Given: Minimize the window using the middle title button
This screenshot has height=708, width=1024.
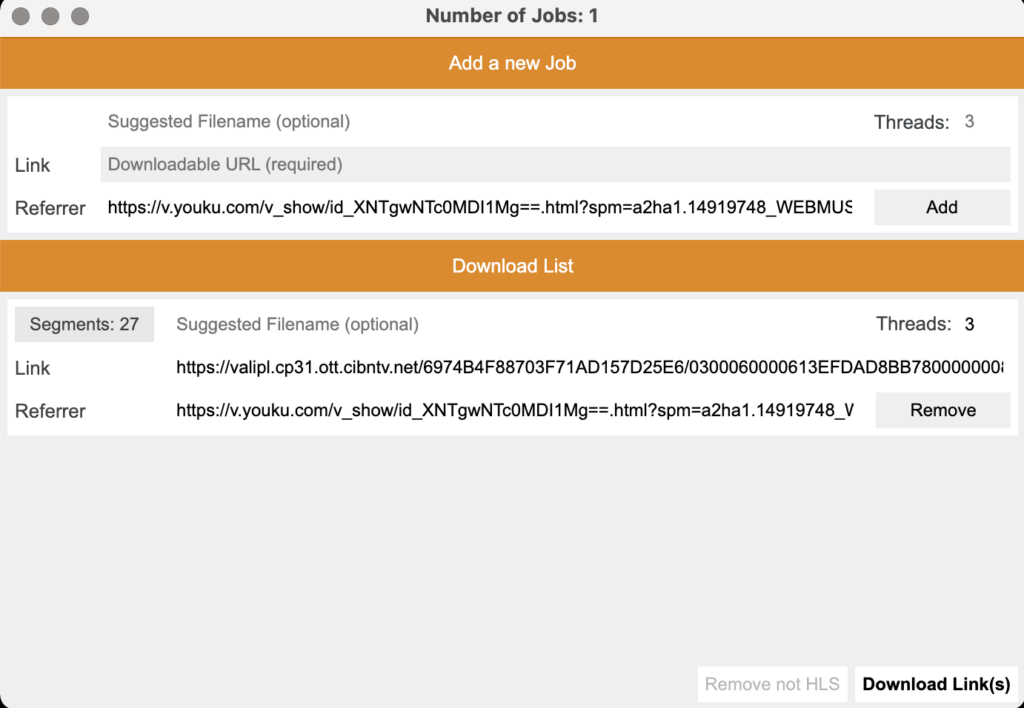Looking at the screenshot, I should click(50, 16).
